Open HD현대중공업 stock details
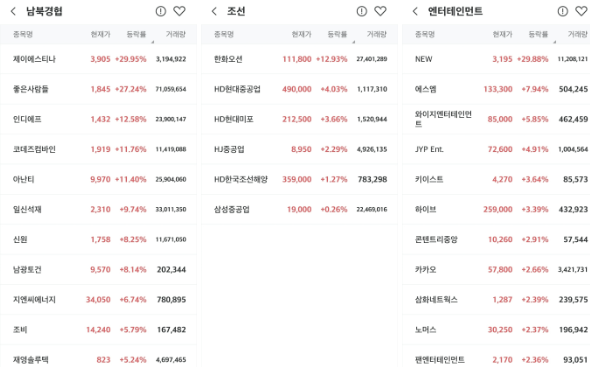The width and height of the screenshot is (590, 367). (299, 89)
